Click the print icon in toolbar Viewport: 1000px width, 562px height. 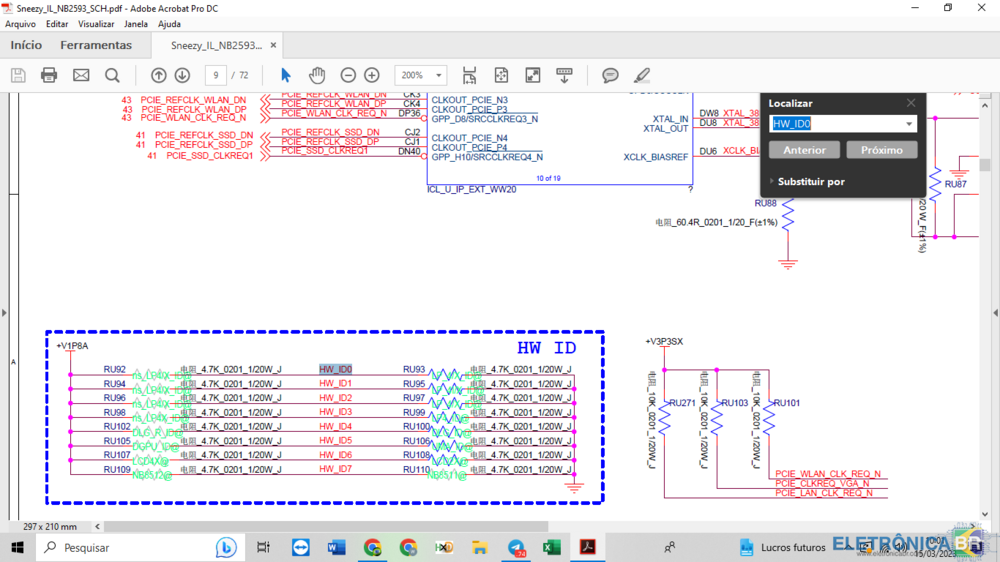point(49,75)
